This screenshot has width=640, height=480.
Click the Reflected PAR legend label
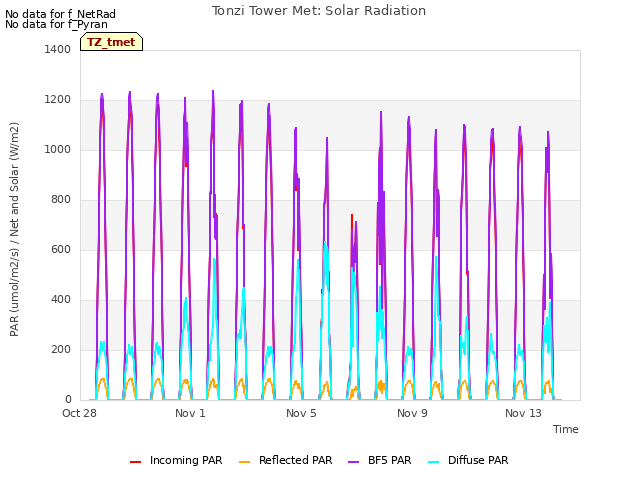click(x=296, y=460)
